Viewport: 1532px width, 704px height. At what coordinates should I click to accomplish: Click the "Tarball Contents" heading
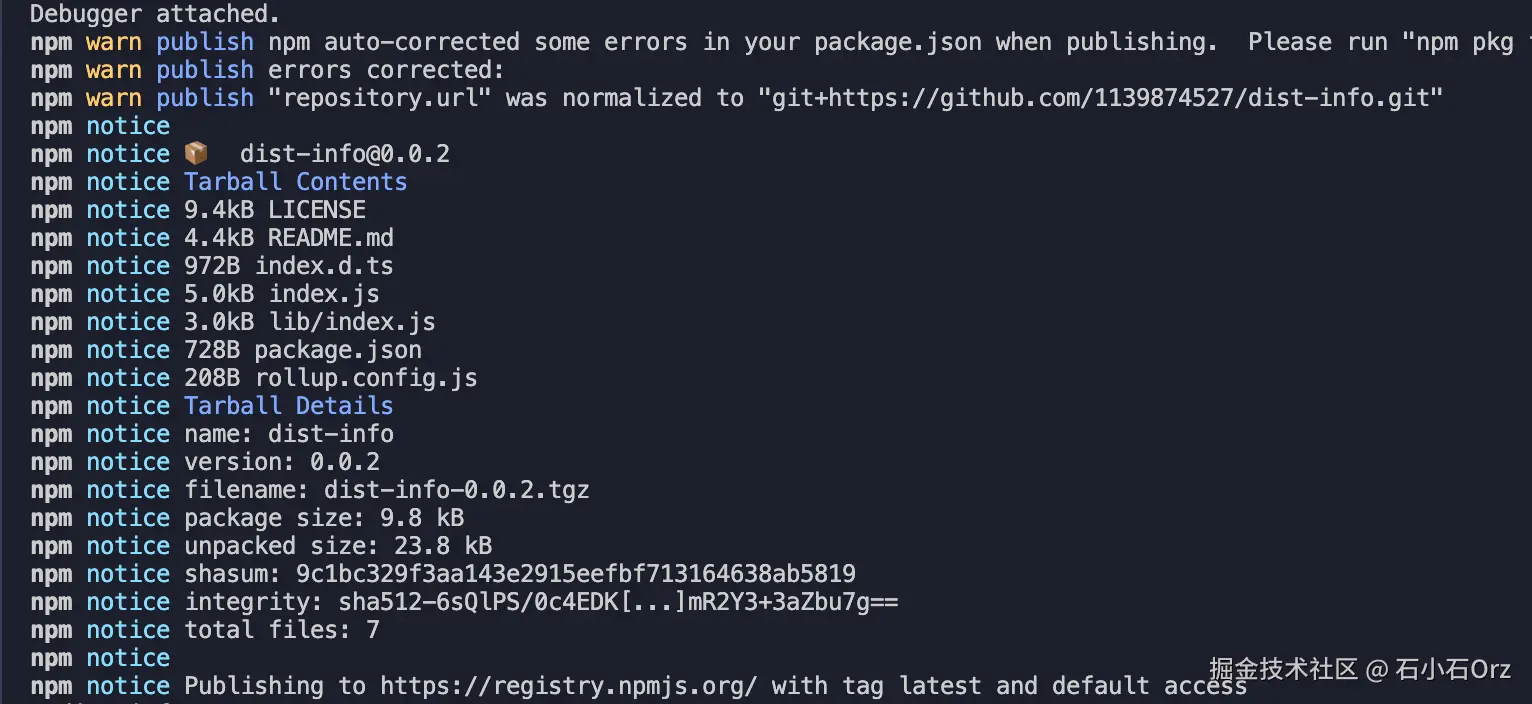point(295,182)
